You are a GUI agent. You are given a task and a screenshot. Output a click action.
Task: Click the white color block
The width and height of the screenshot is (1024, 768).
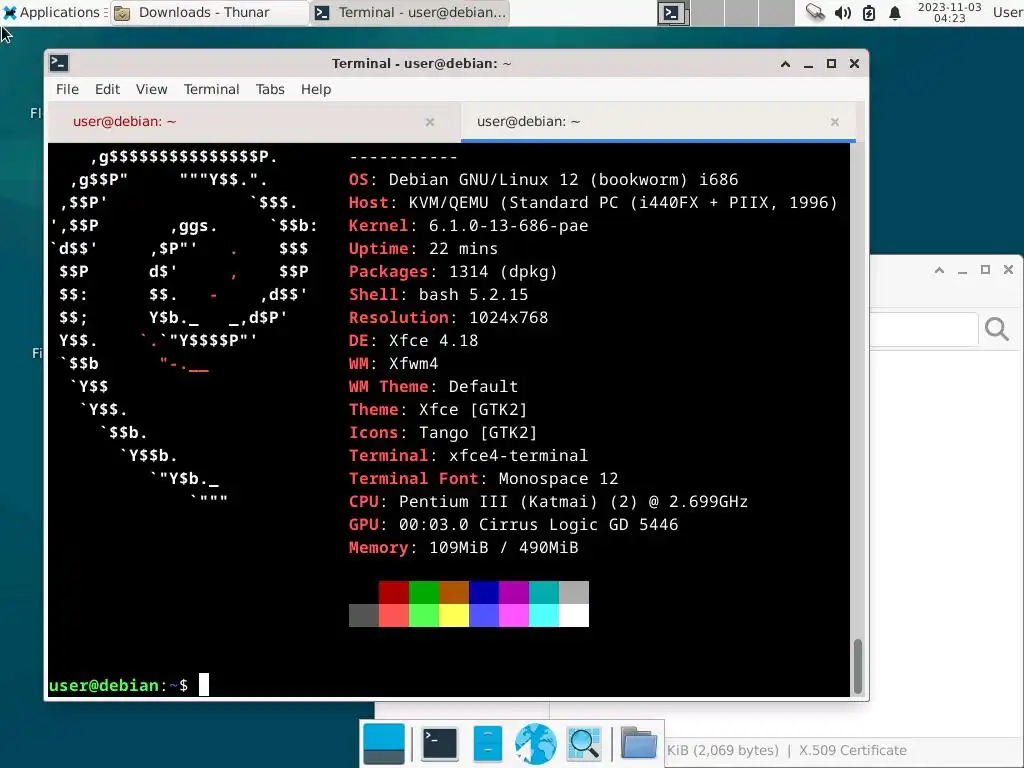coord(574,615)
